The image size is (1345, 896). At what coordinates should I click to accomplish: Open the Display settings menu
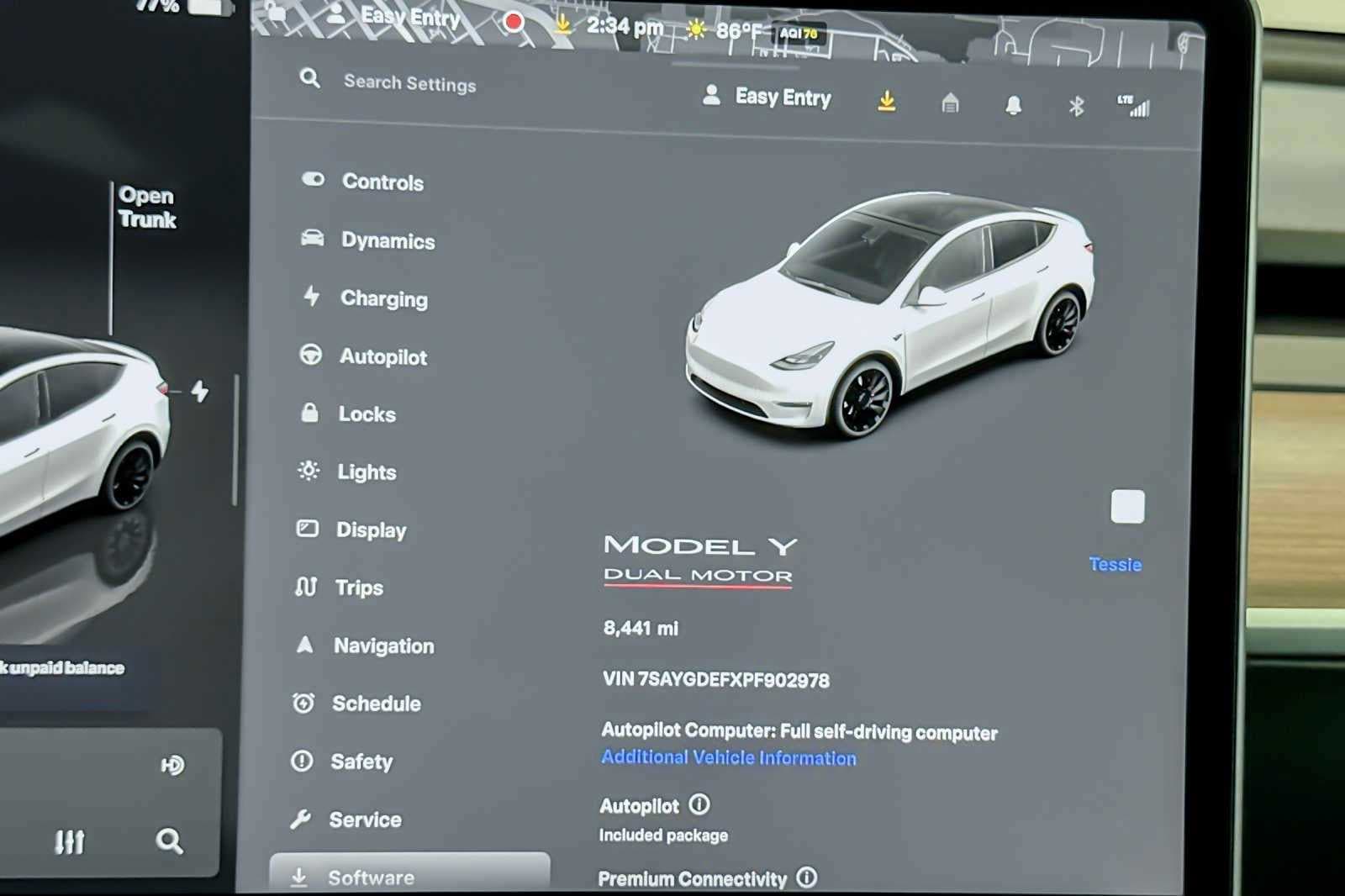(x=351, y=530)
